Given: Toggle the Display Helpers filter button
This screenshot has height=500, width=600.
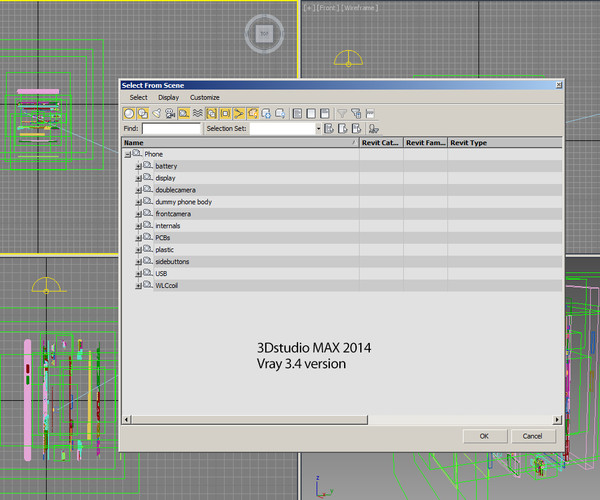Looking at the screenshot, I should click(x=184, y=113).
